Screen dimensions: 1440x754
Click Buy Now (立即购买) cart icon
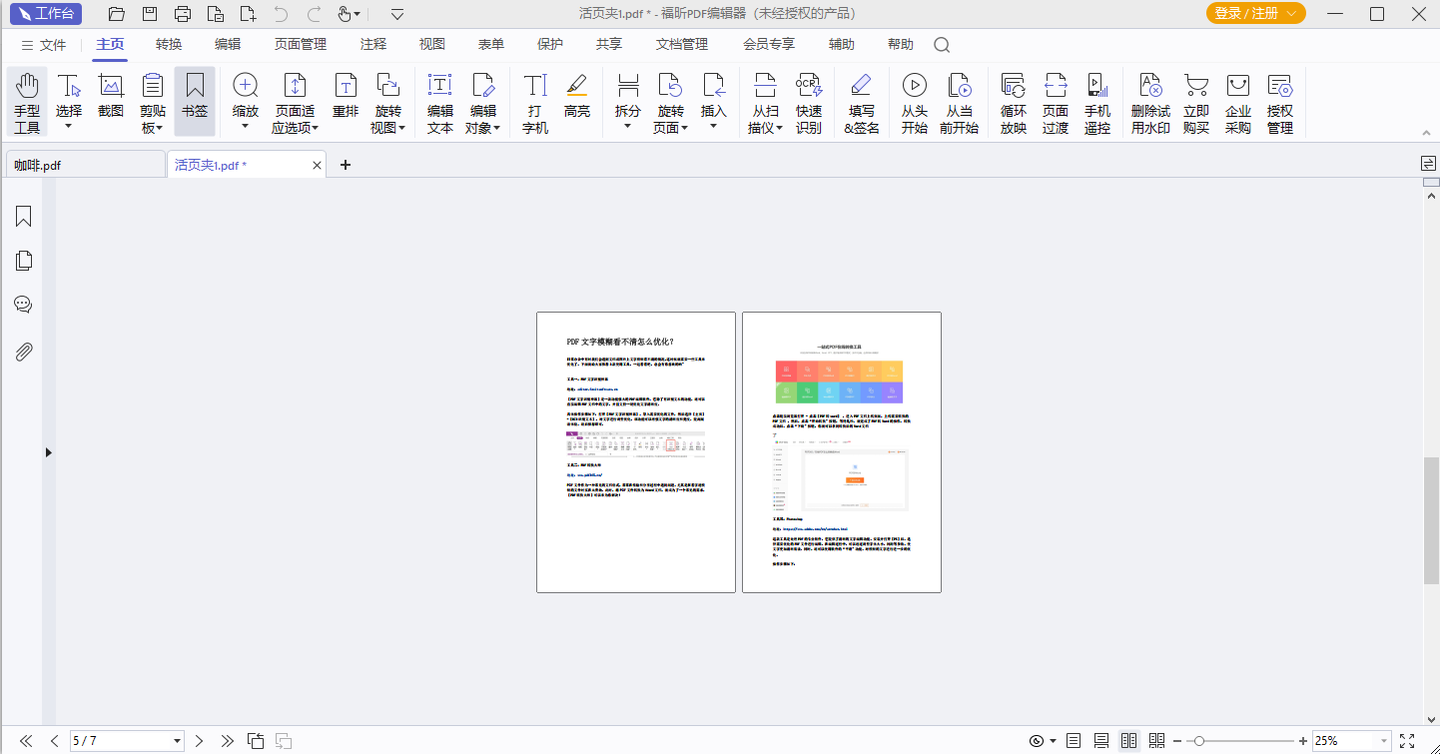[1196, 102]
